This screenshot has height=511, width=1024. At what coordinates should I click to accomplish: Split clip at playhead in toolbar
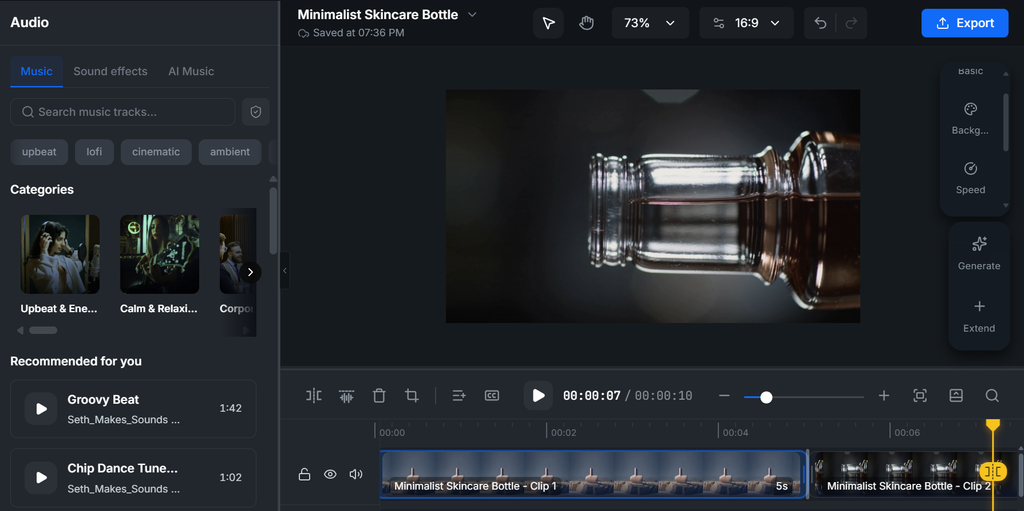(x=314, y=395)
